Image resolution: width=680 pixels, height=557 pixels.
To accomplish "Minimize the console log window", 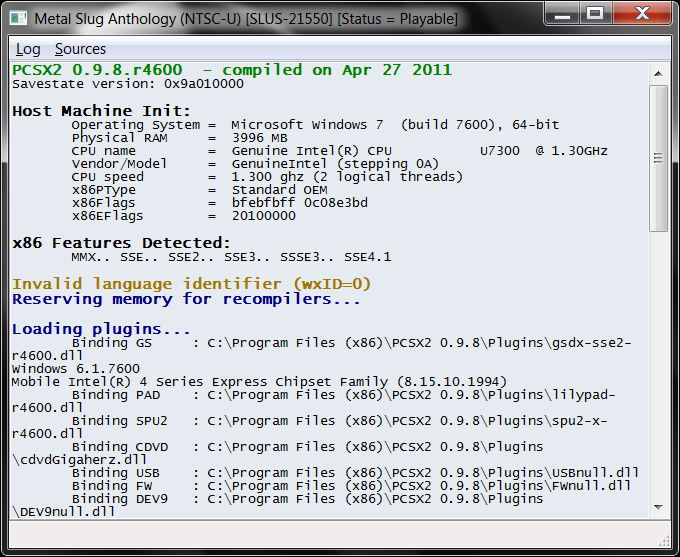I will pyautogui.click(x=562, y=14).
